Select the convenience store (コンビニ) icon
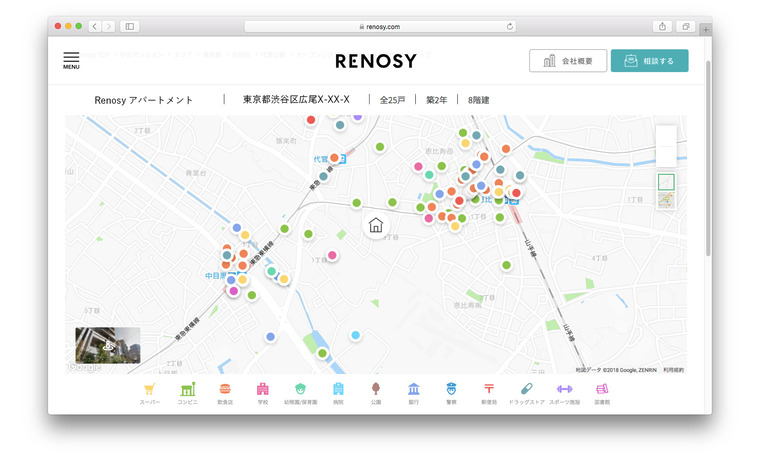The image size is (760, 456). click(187, 390)
